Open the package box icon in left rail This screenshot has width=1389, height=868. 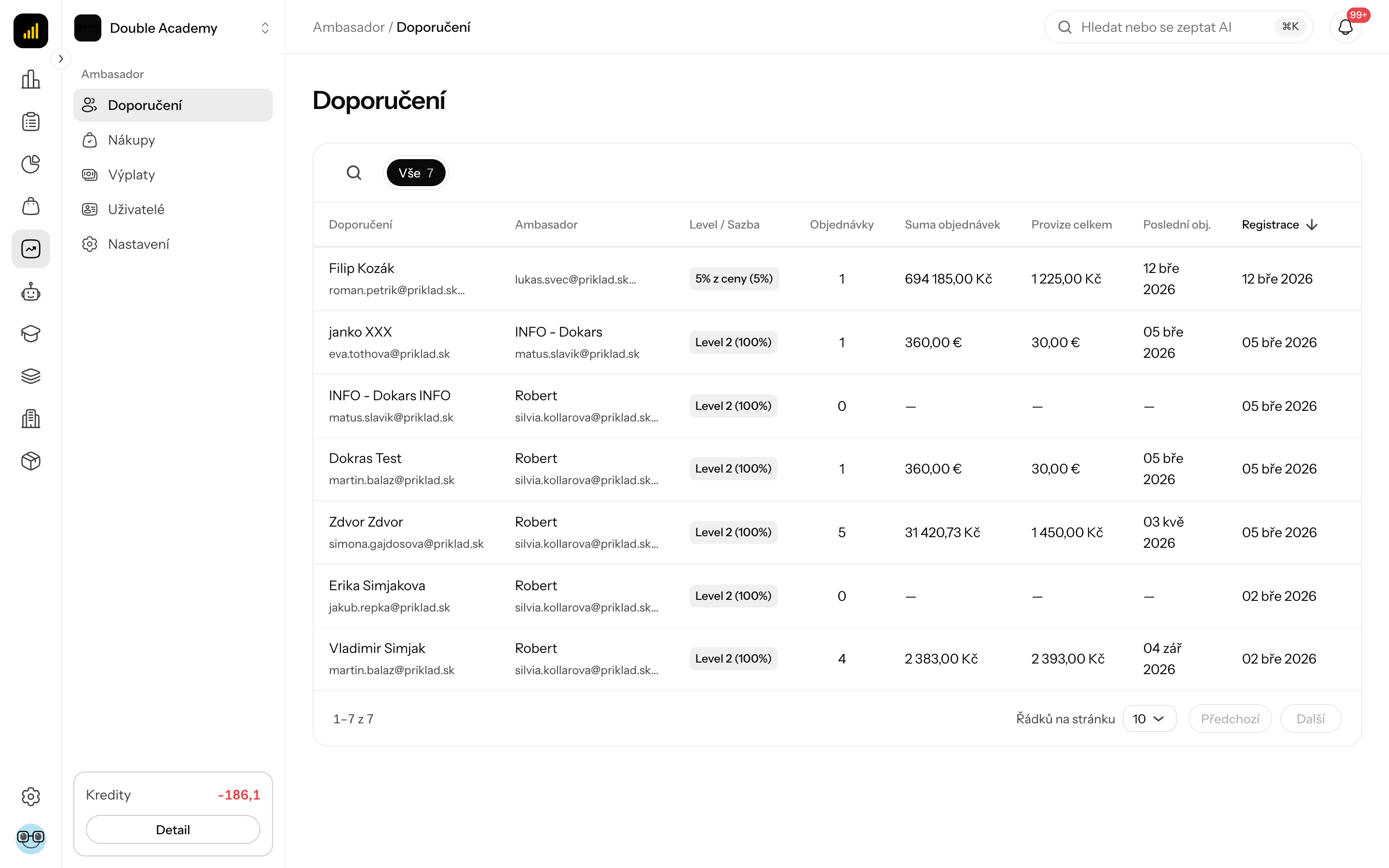click(x=30, y=461)
